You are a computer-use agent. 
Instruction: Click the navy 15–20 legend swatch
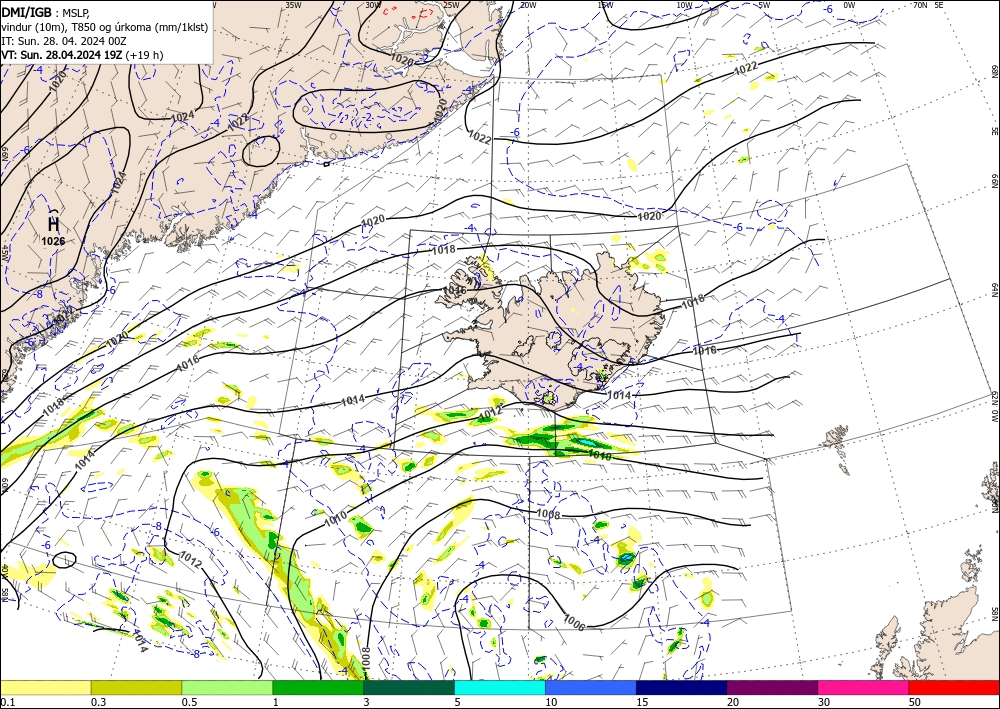click(x=682, y=687)
